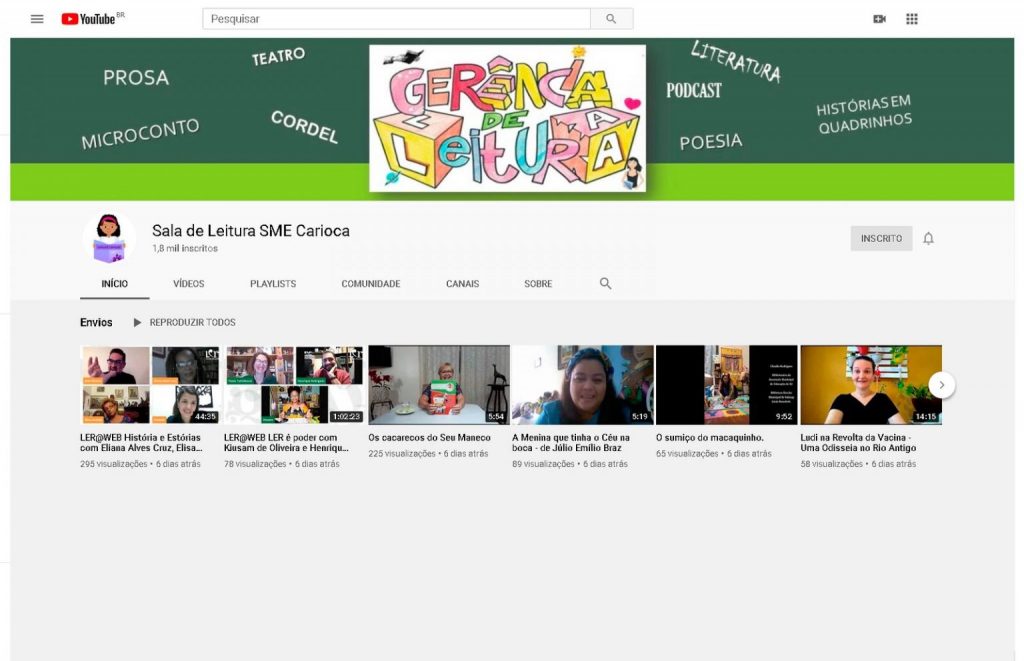1024x661 pixels.
Task: Open O sumiço do macaquinho thumbnail
Action: tap(726, 385)
